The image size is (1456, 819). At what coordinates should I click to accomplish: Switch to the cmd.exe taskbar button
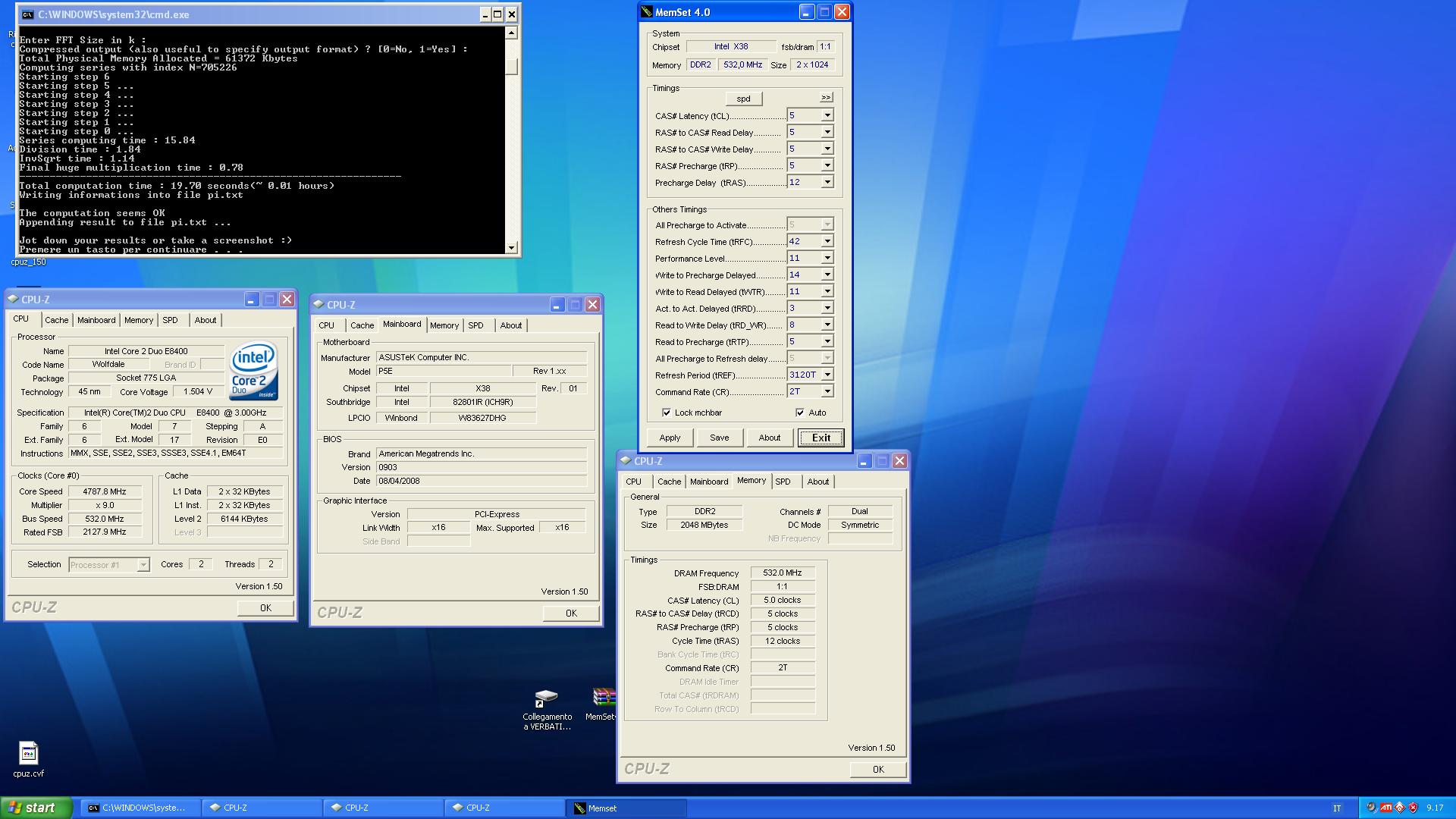pos(141,808)
